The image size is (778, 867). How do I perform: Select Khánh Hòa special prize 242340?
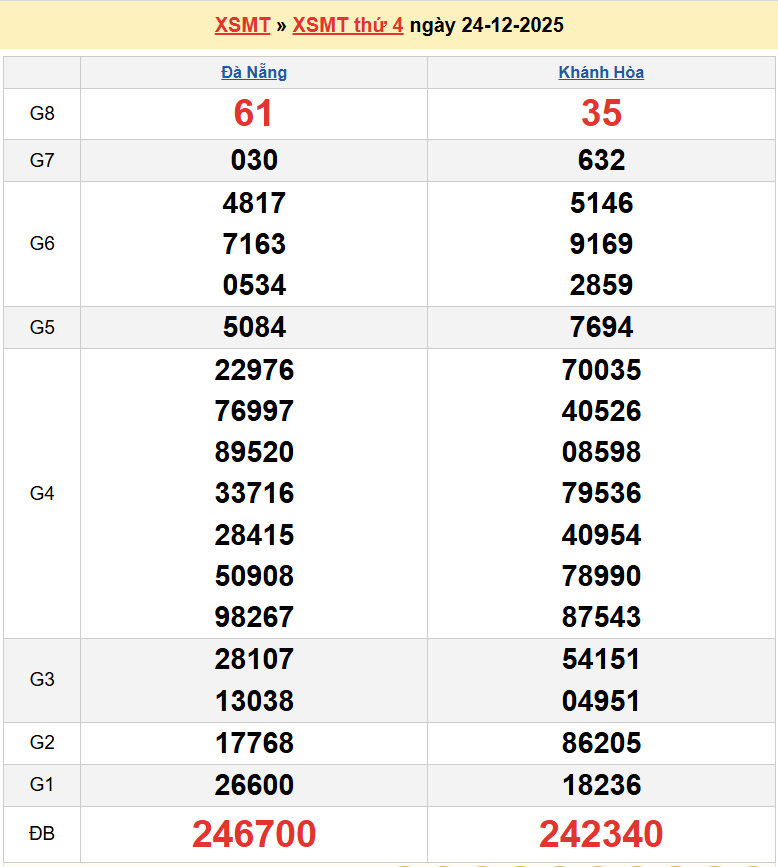pos(601,833)
